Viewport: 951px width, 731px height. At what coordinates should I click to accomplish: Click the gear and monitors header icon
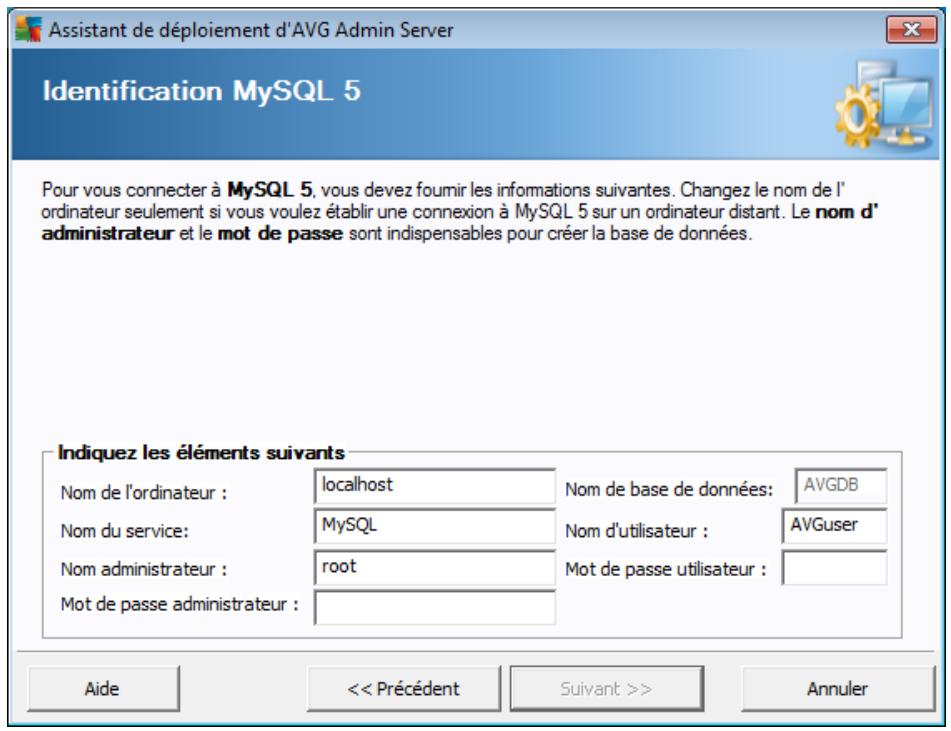[885, 104]
